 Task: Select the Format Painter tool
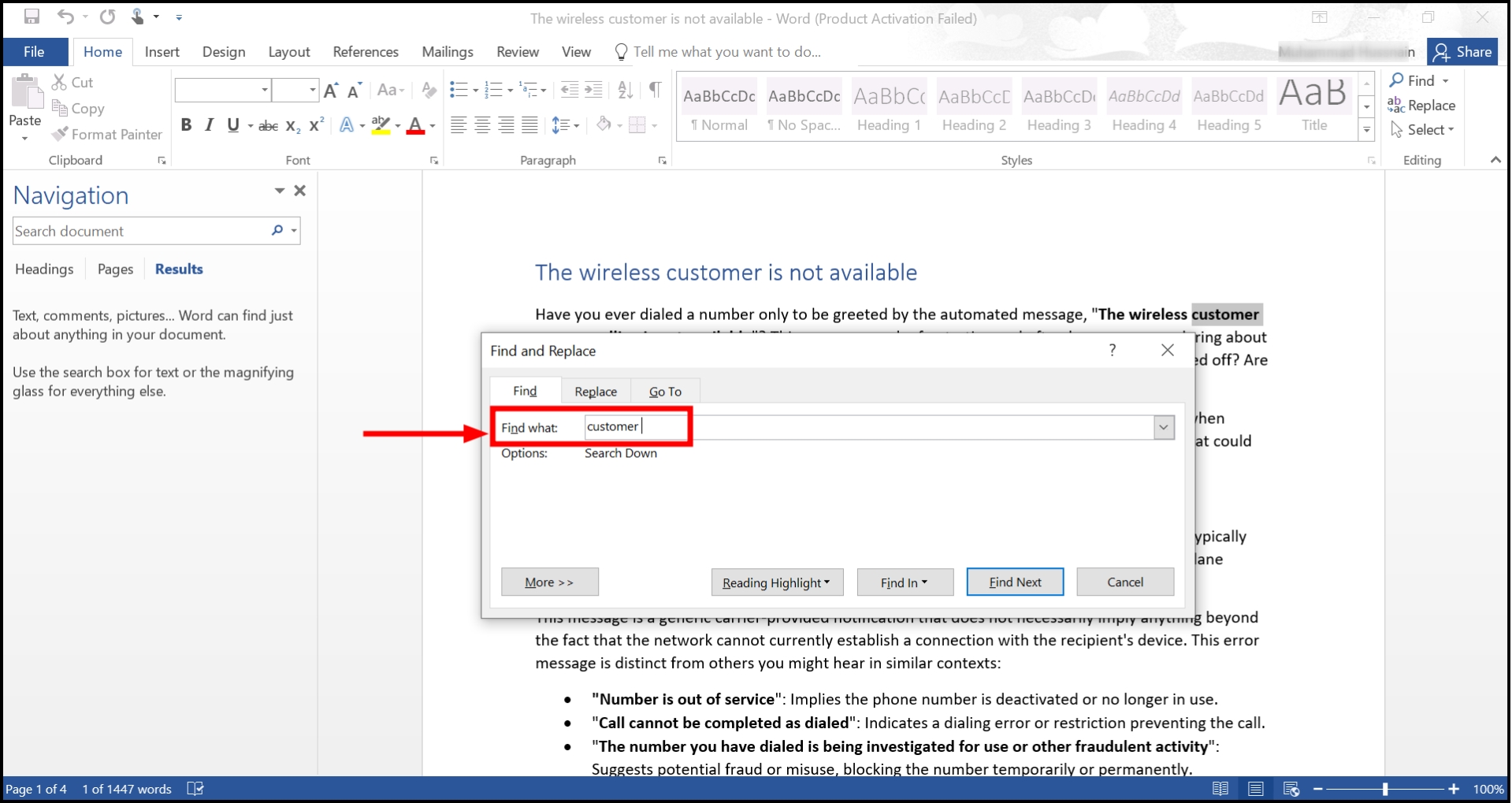point(106,134)
